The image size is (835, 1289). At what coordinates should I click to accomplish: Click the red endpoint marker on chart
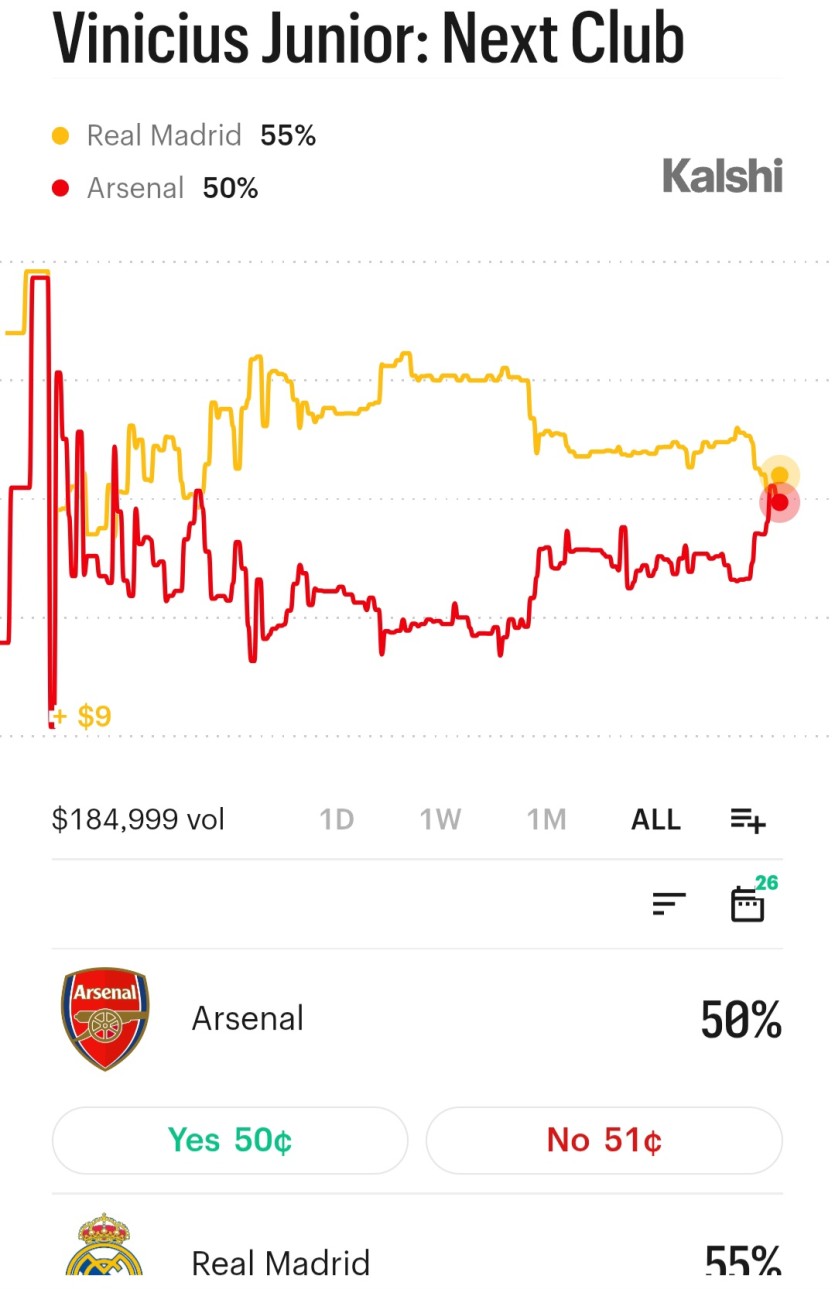coord(780,502)
